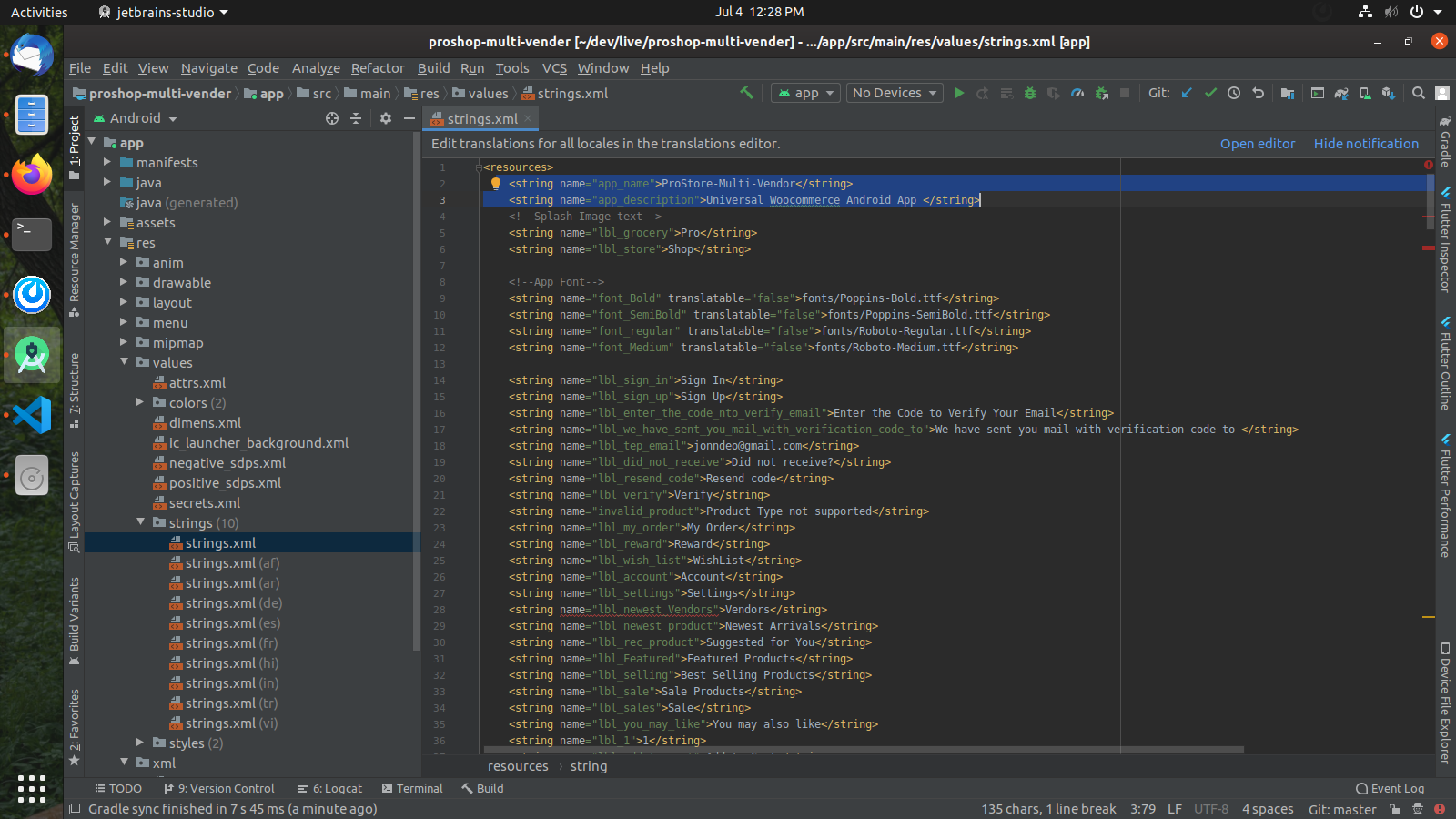
Task: Click the Open editor link
Action: [x=1258, y=144]
